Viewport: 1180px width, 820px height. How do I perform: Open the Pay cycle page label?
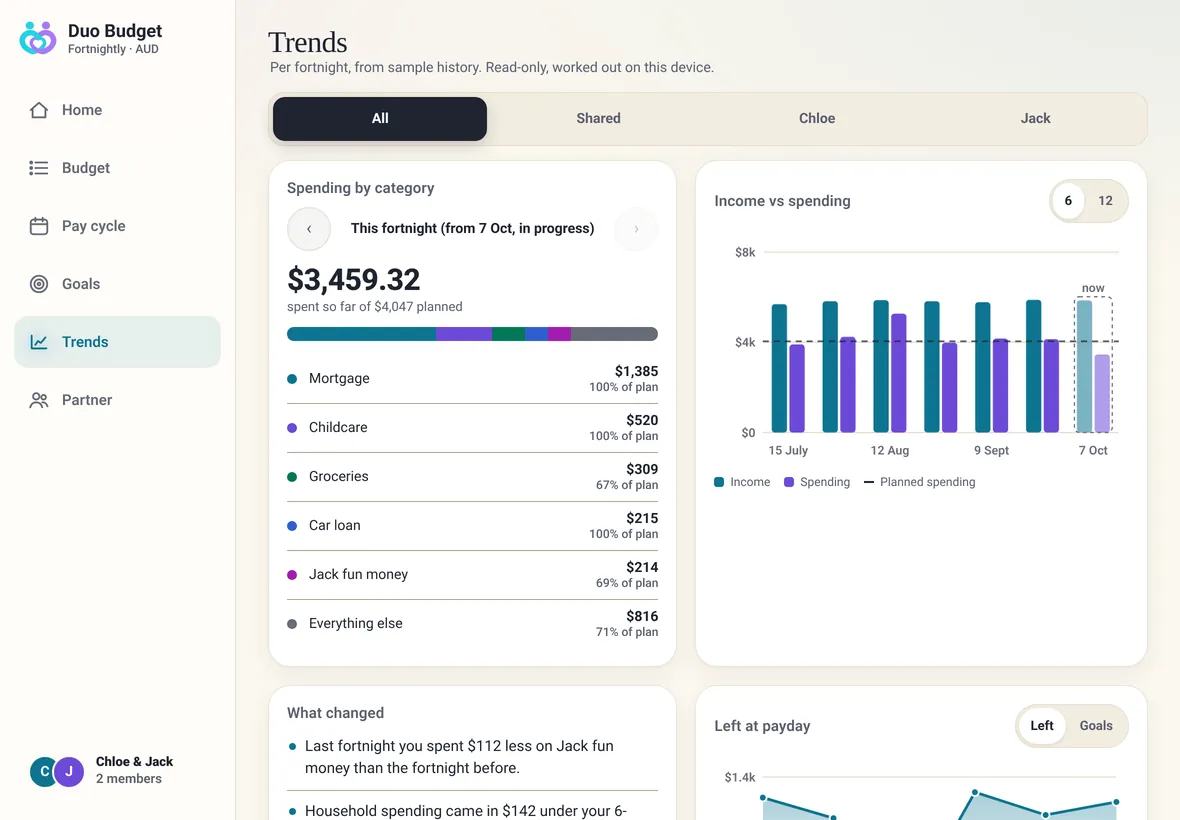point(93,226)
